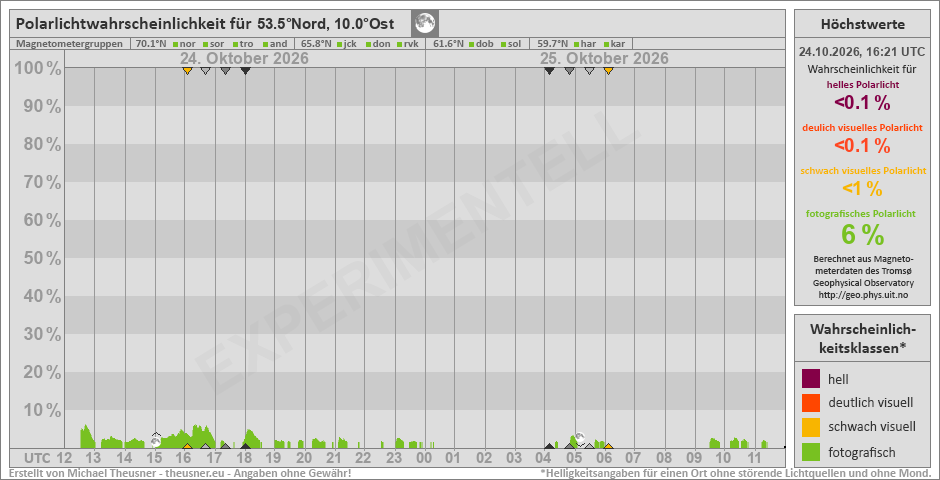The height and width of the screenshot is (480, 940).
Task: Click the green status square for station and
Action: [x=266, y=44]
